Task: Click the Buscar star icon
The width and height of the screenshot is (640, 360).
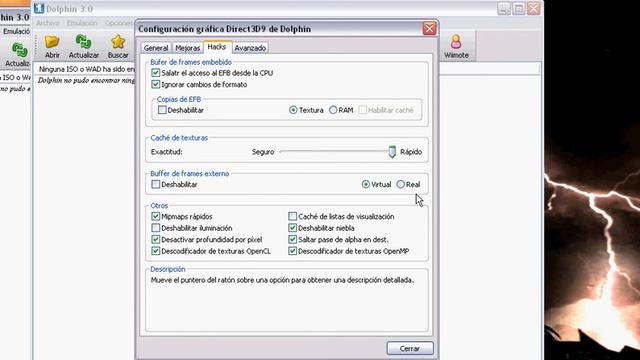Action: click(x=118, y=42)
